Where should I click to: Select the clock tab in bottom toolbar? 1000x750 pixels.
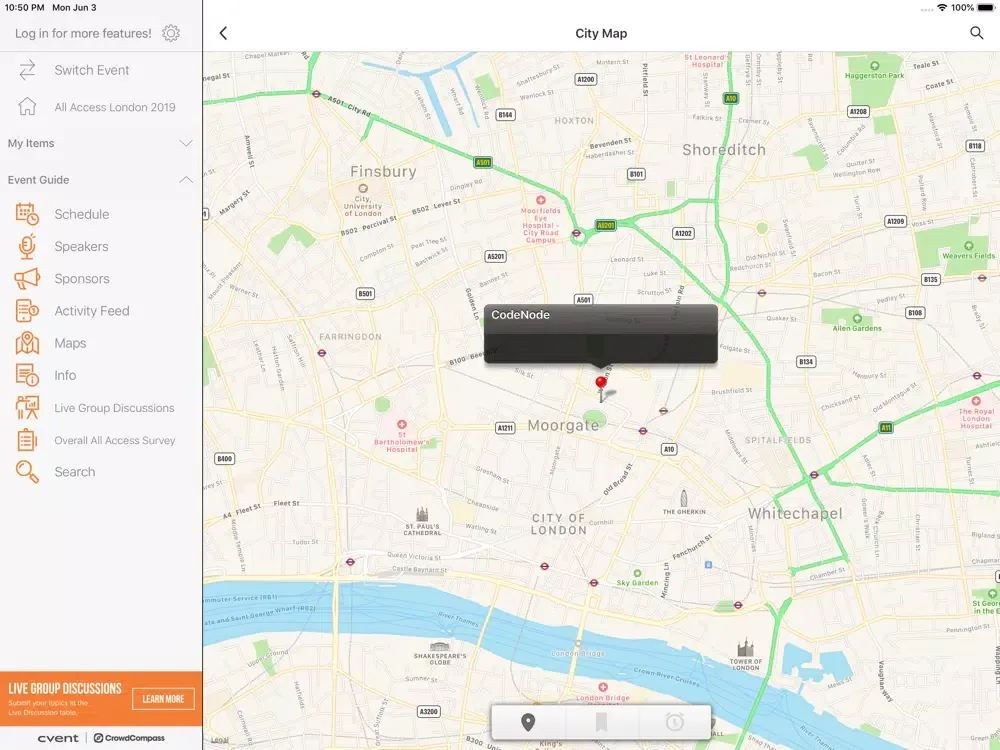675,722
